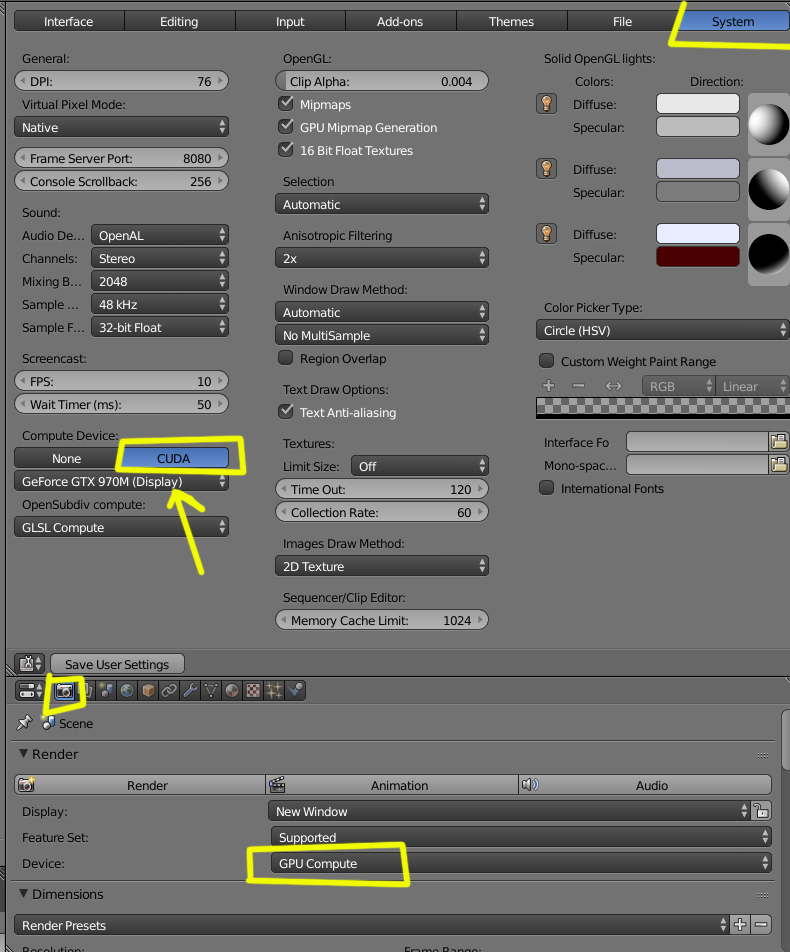Switch to the Themes tab
The image size is (790, 952).
click(511, 21)
